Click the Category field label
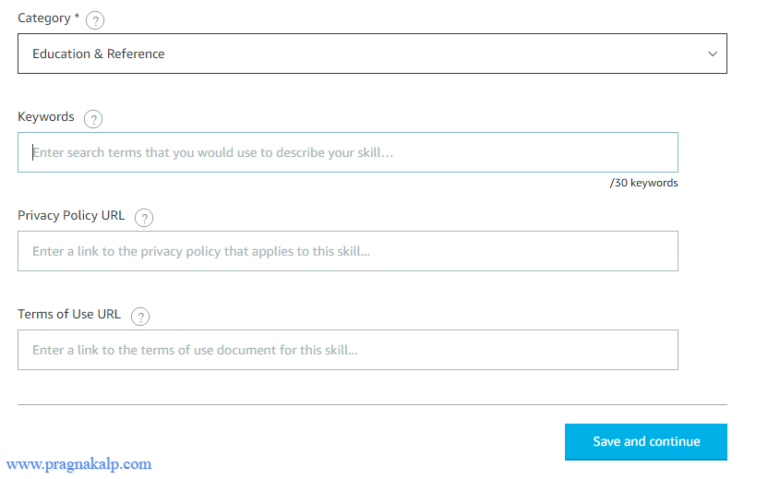 (x=44, y=19)
